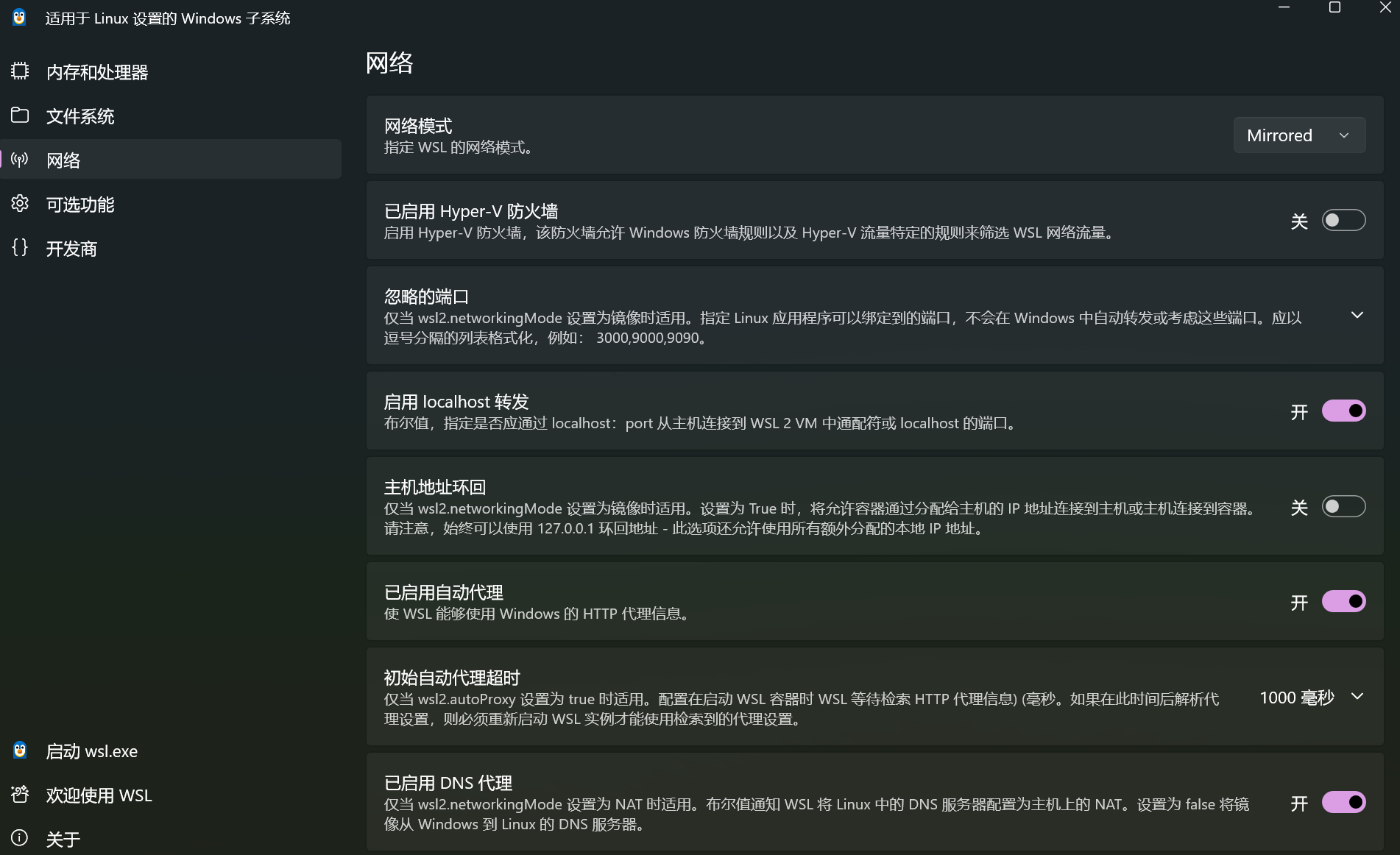This screenshot has width=1400, height=855.
Task: Disable the 已启用自动代理 toggle
Action: (x=1343, y=601)
